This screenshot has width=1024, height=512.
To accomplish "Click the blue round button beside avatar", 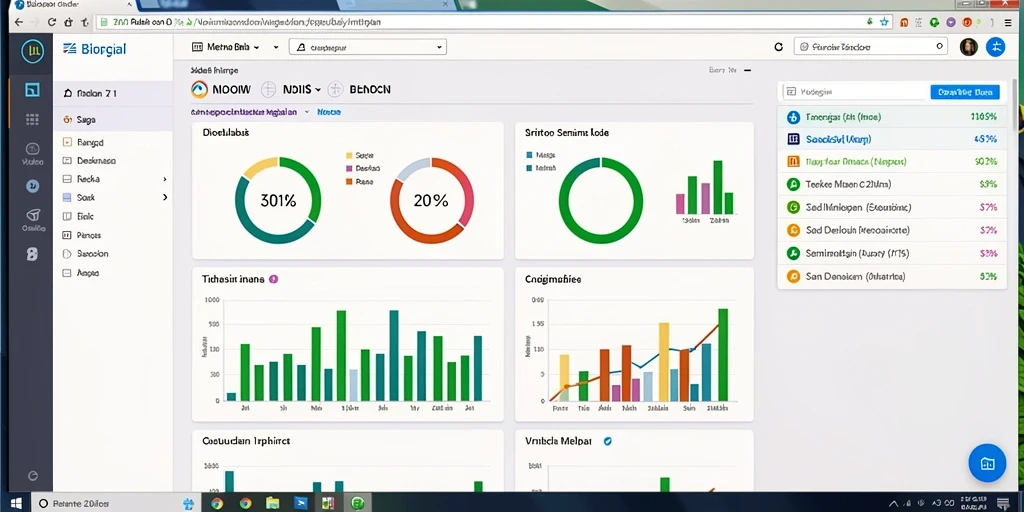I will [995, 47].
